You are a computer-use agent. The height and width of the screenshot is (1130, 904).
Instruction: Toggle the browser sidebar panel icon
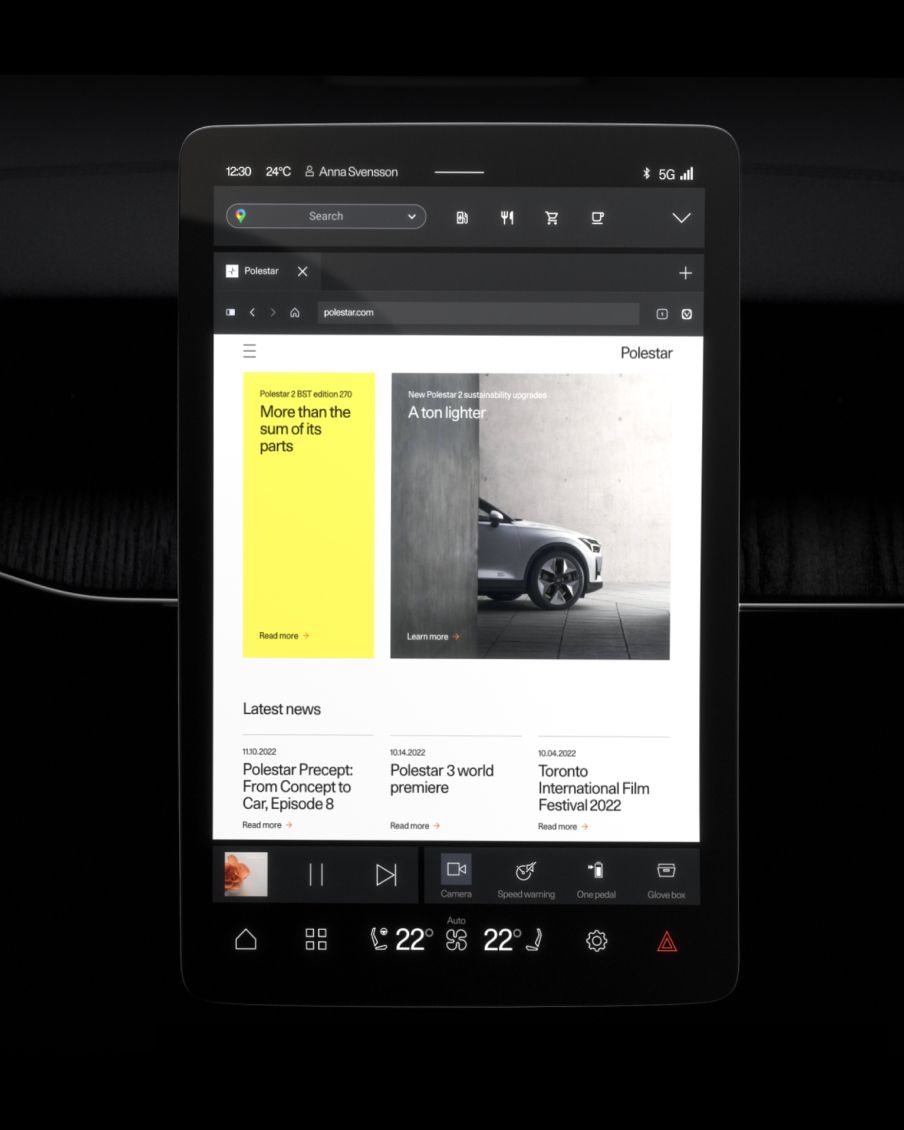231,312
